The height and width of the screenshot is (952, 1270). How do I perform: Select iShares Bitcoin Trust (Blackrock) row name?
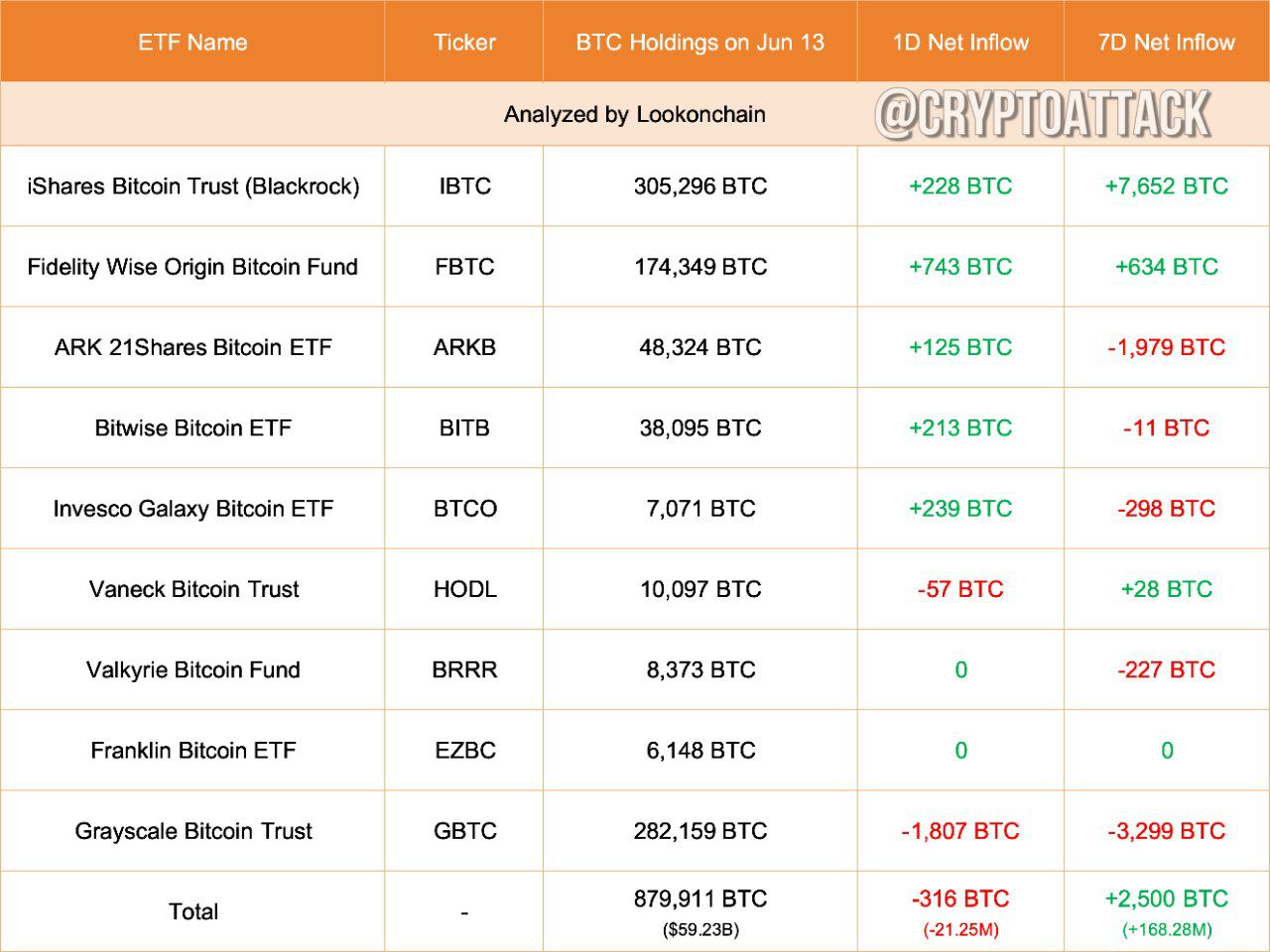[193, 186]
